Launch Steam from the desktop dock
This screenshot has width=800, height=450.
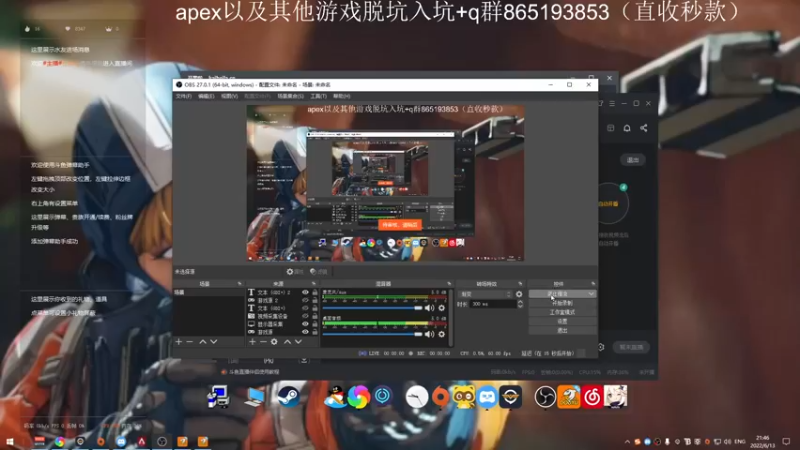pos(288,396)
